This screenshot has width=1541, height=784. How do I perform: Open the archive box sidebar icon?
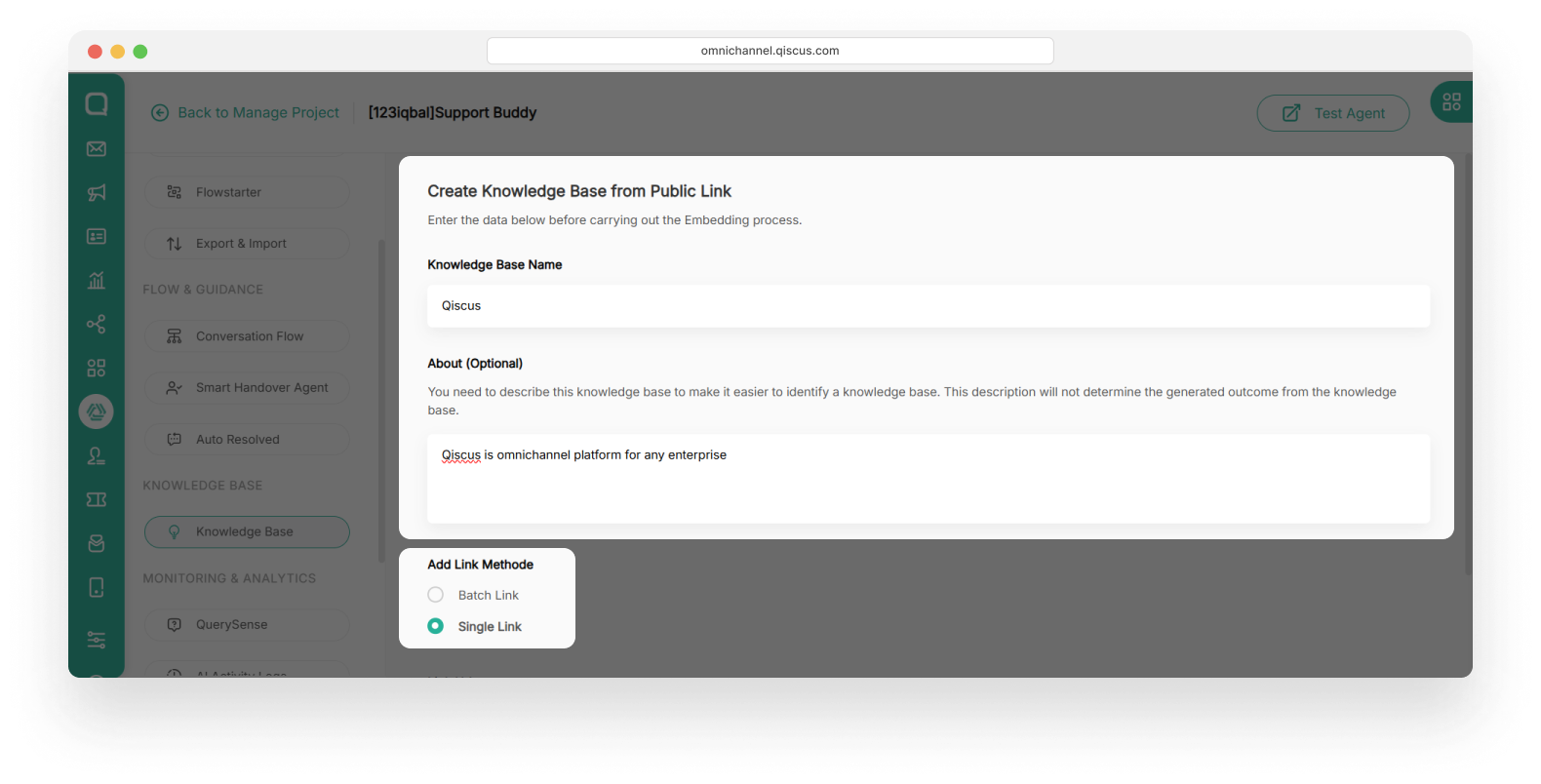(x=97, y=543)
